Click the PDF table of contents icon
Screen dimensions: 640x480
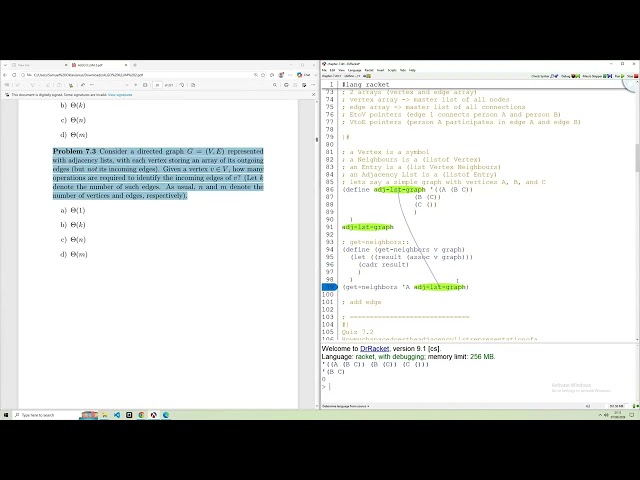point(7,85)
